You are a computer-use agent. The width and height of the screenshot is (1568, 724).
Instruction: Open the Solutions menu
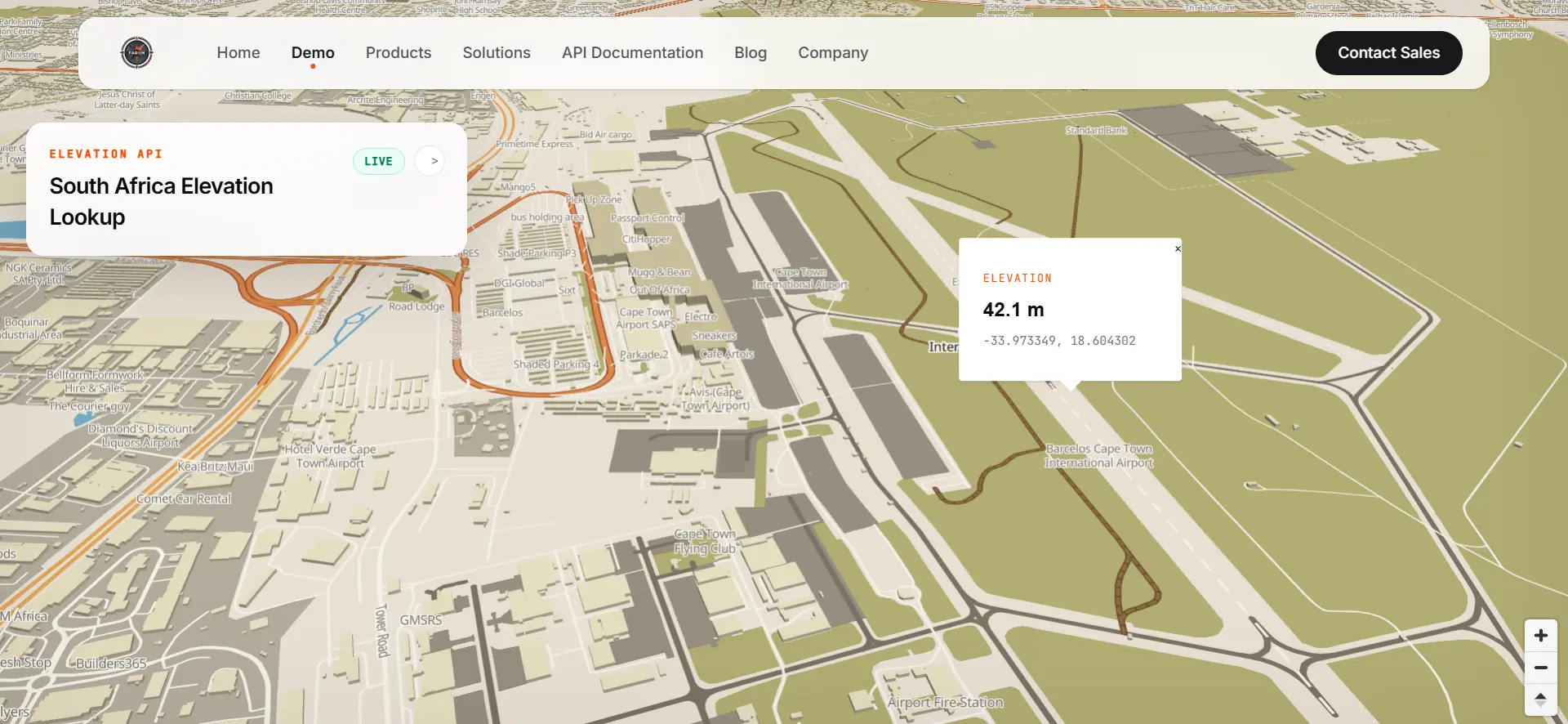pyautogui.click(x=497, y=52)
